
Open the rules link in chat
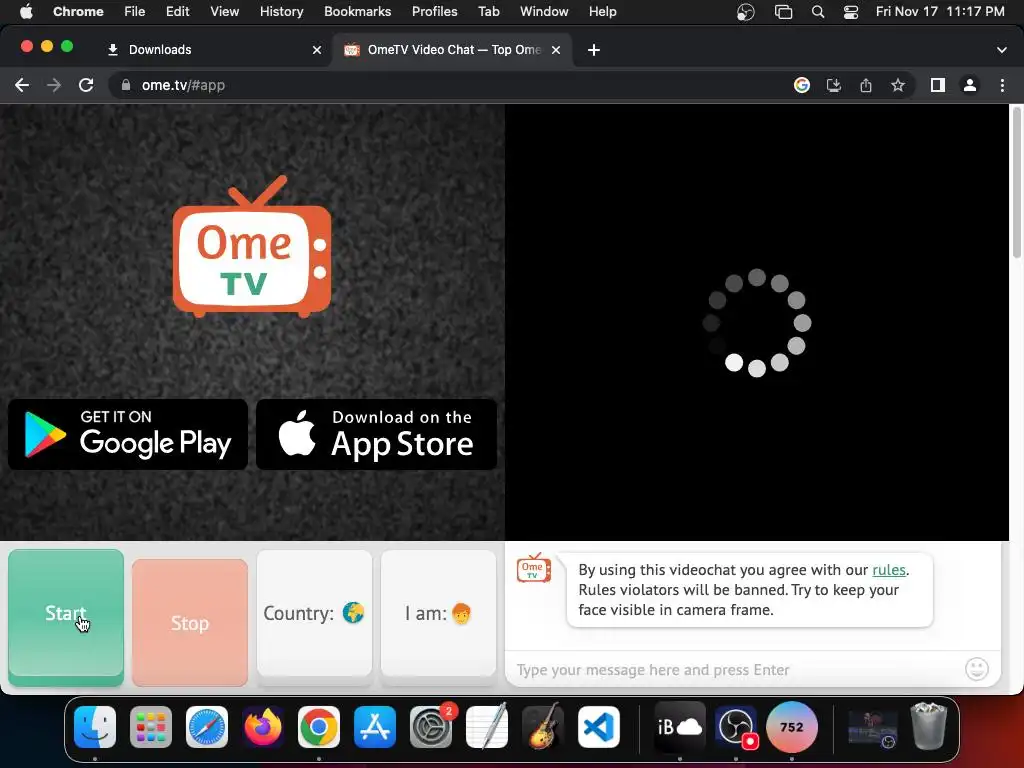tap(889, 570)
